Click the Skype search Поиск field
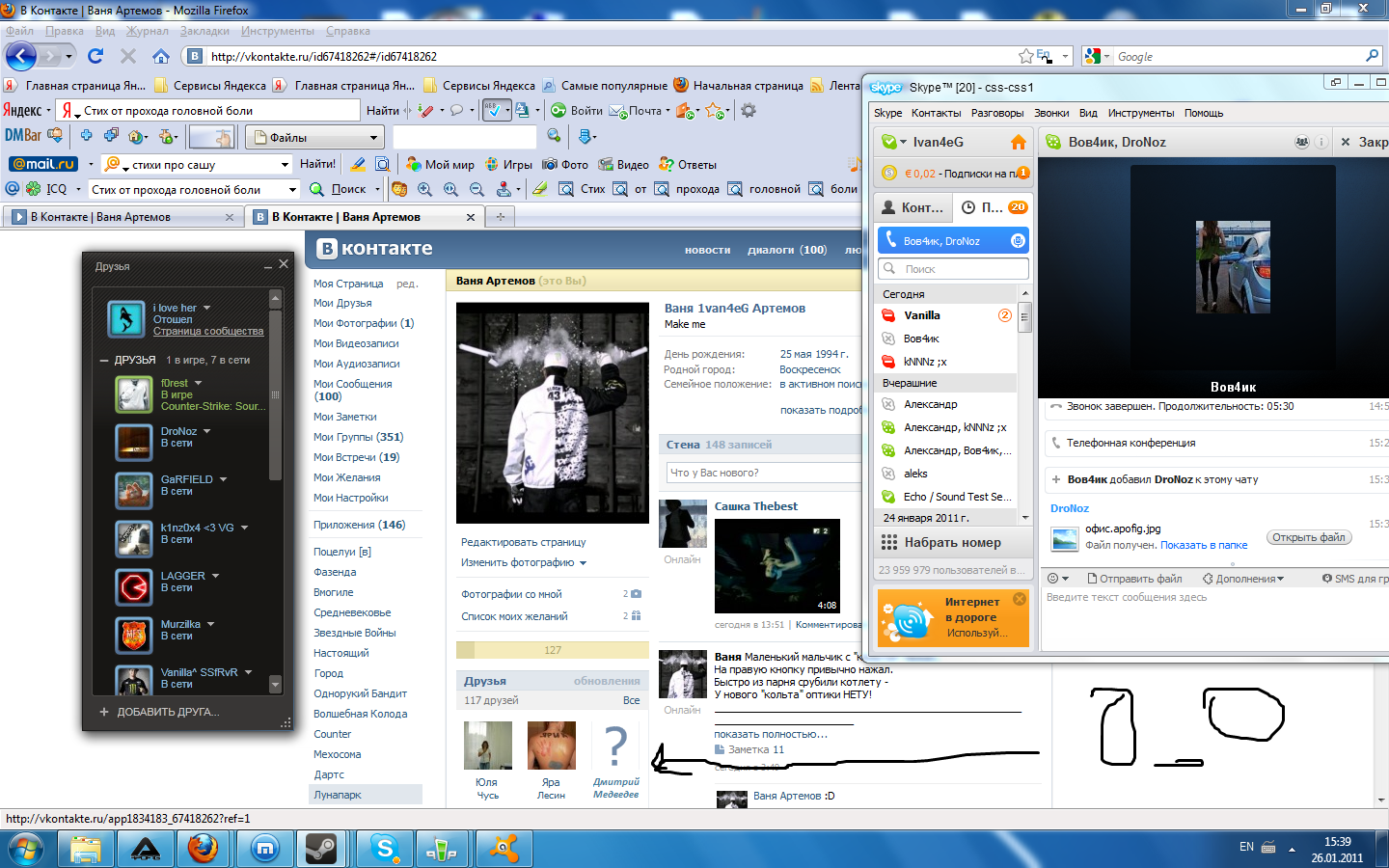 953,269
